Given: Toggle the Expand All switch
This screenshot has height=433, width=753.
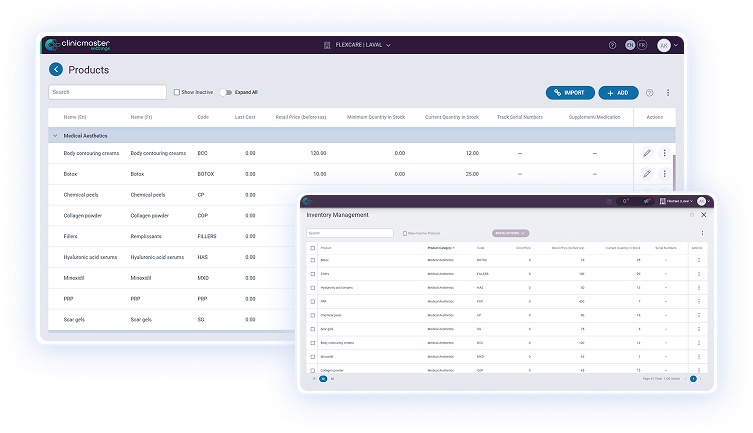Looking at the screenshot, I should tap(226, 92).
